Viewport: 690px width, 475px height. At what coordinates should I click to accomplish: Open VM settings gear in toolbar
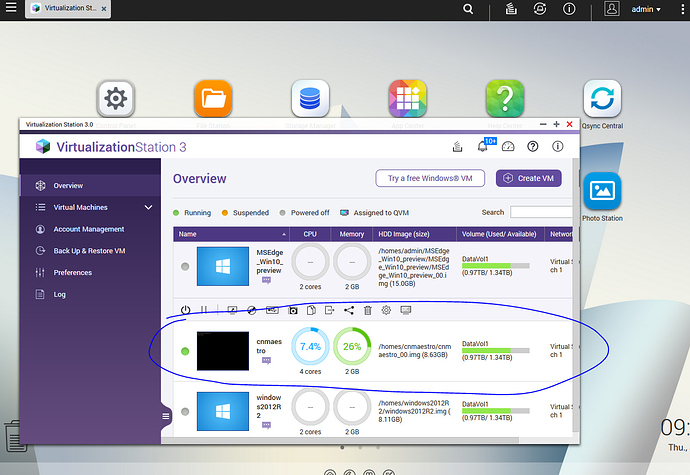(x=386, y=310)
